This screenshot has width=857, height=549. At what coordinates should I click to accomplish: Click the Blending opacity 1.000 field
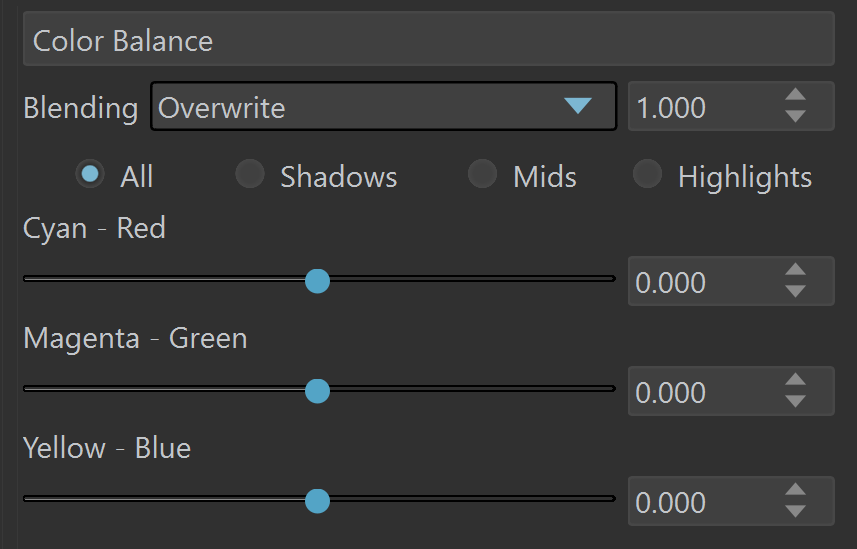click(700, 107)
